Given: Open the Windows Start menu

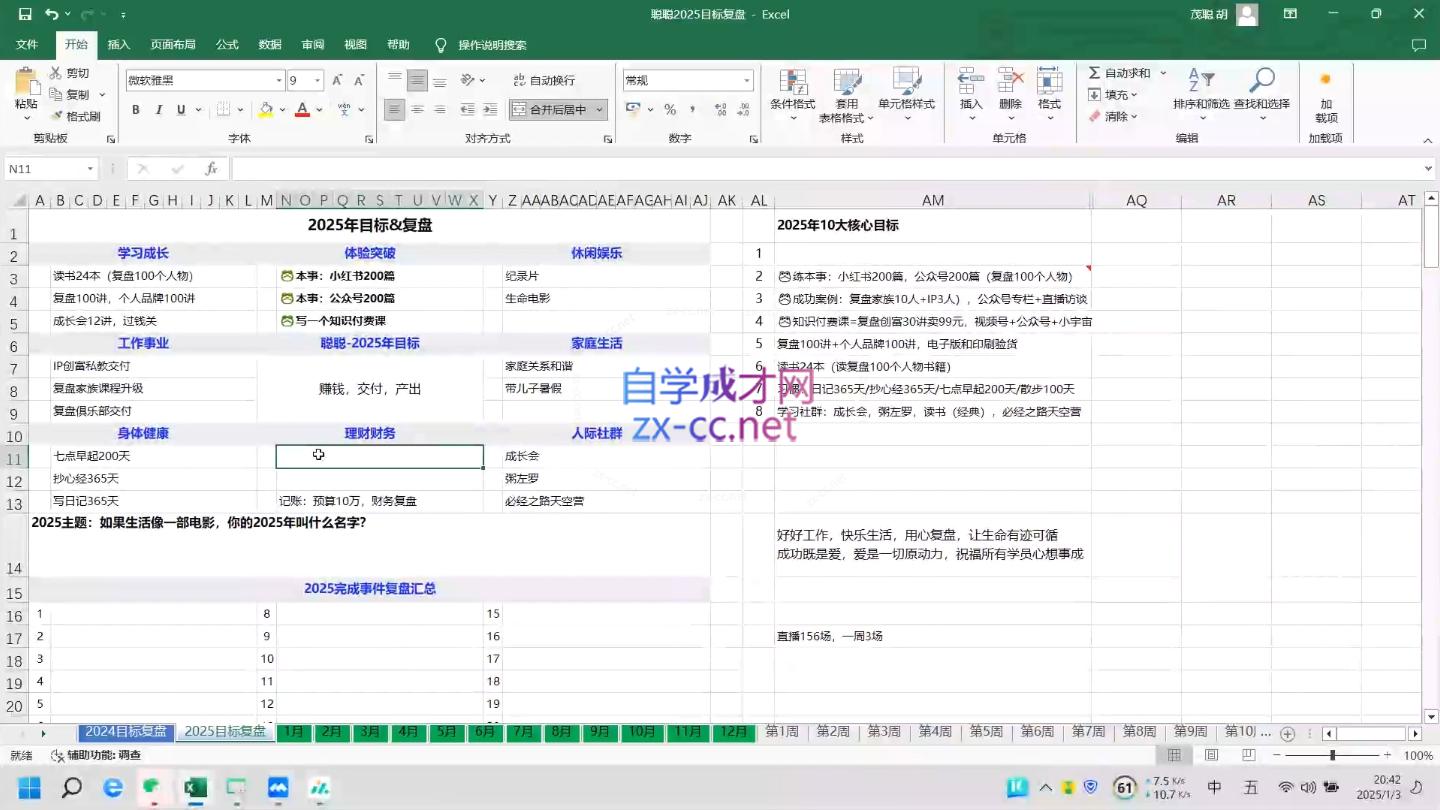Looking at the screenshot, I should pos(30,788).
